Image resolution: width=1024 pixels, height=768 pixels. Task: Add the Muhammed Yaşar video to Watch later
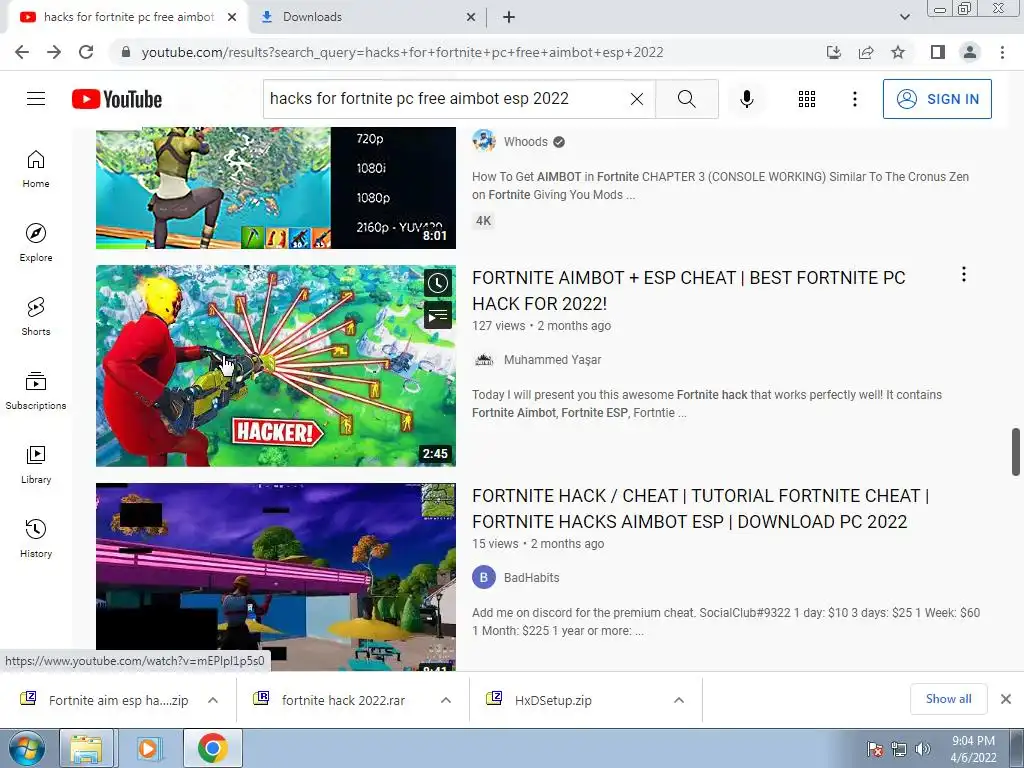(x=438, y=283)
